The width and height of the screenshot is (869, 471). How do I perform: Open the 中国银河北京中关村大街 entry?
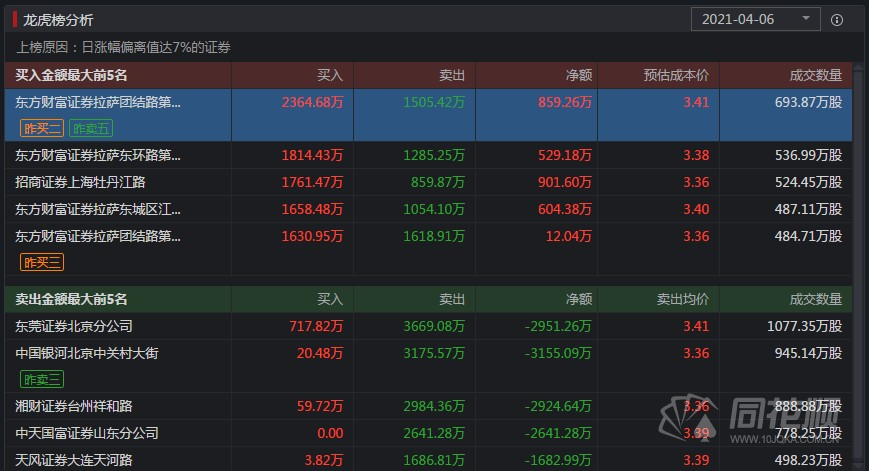[87, 353]
